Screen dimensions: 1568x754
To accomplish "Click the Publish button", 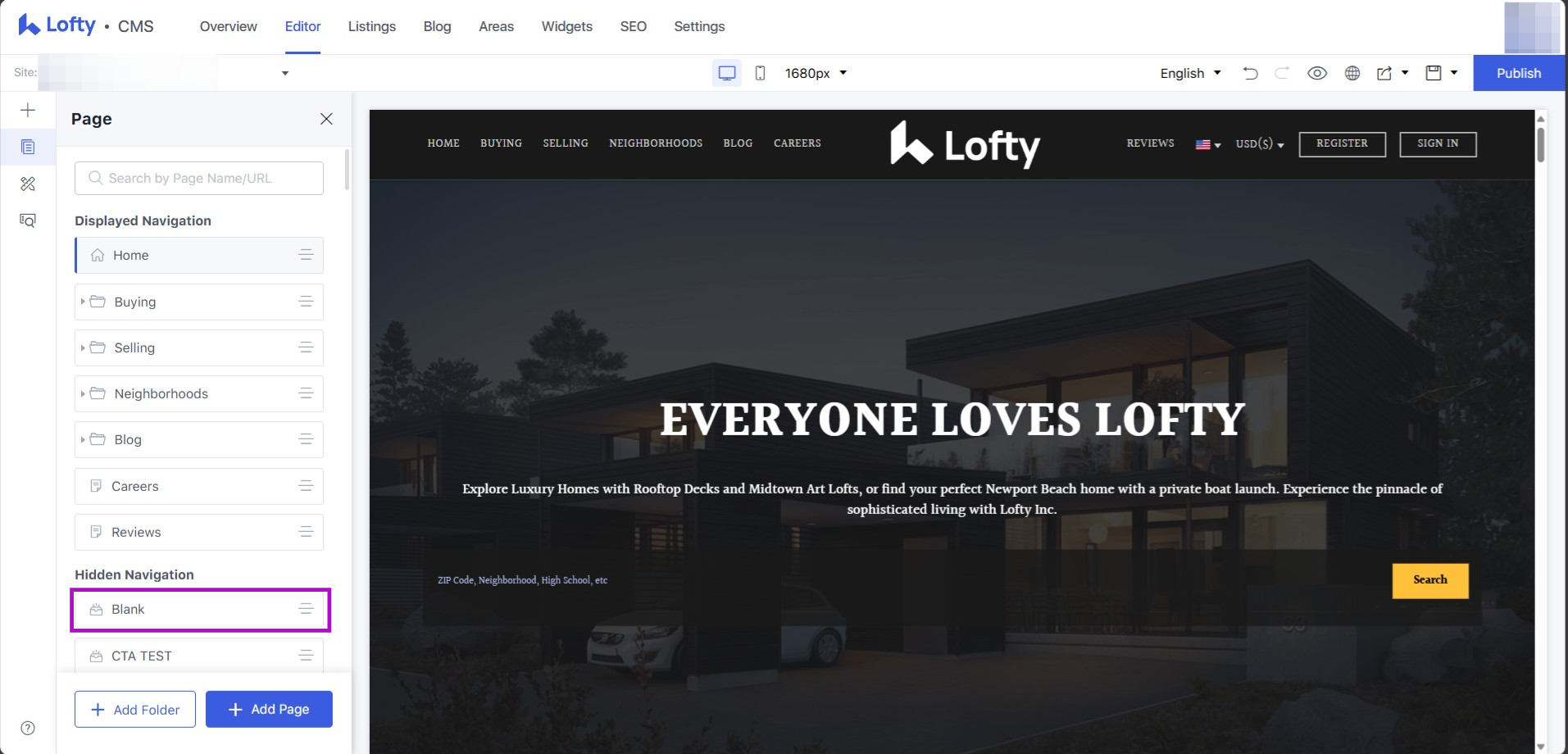I will tap(1517, 73).
